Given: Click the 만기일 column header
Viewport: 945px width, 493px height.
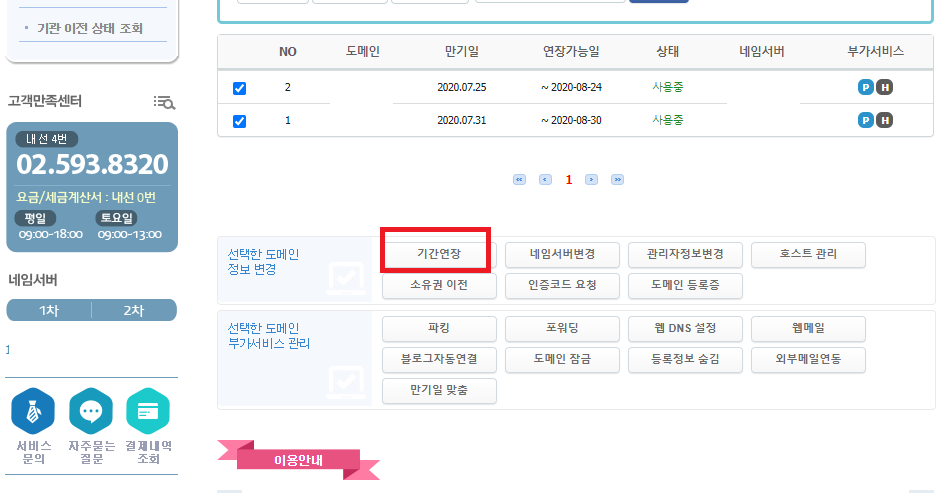Looking at the screenshot, I should click(x=462, y=51).
